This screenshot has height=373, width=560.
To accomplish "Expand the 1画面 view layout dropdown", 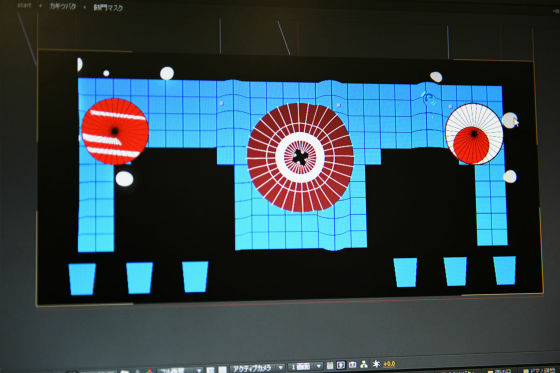I will [305, 367].
